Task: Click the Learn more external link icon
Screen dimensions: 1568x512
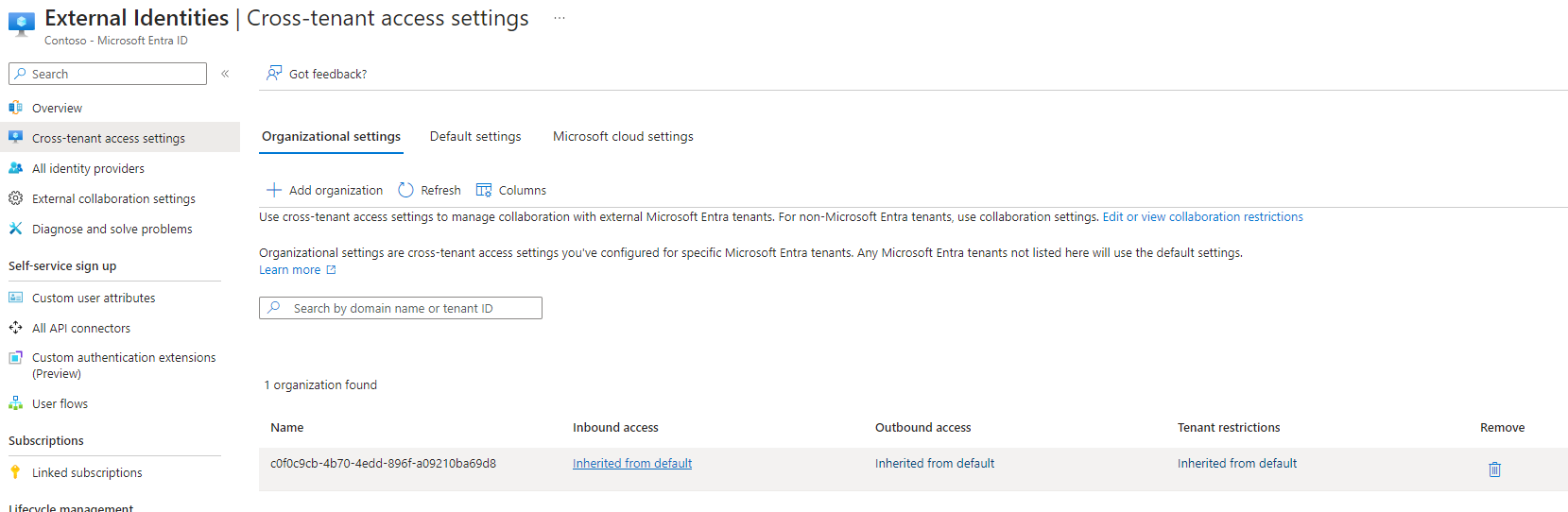Action: (331, 270)
